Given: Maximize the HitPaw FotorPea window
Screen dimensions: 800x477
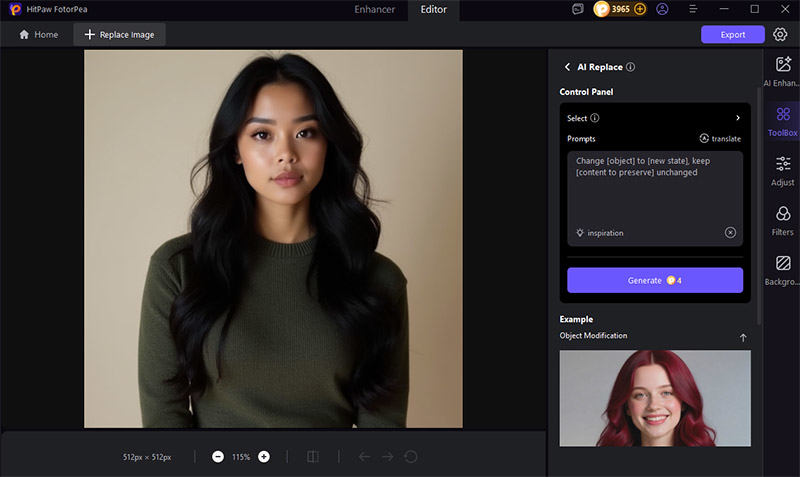Looking at the screenshot, I should pos(755,9).
